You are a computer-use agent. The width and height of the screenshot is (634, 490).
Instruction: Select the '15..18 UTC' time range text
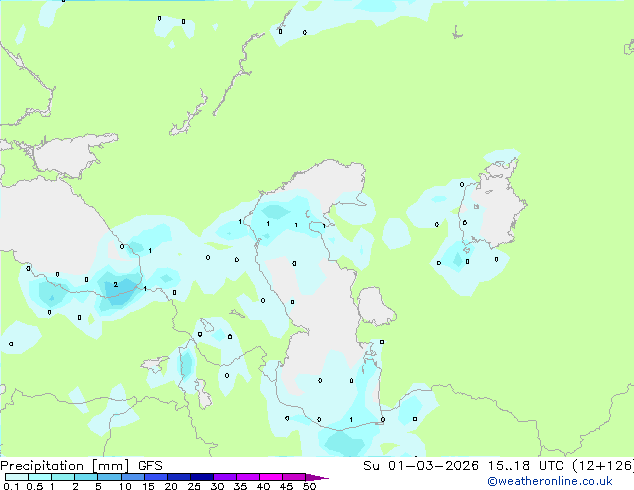(x=525, y=466)
